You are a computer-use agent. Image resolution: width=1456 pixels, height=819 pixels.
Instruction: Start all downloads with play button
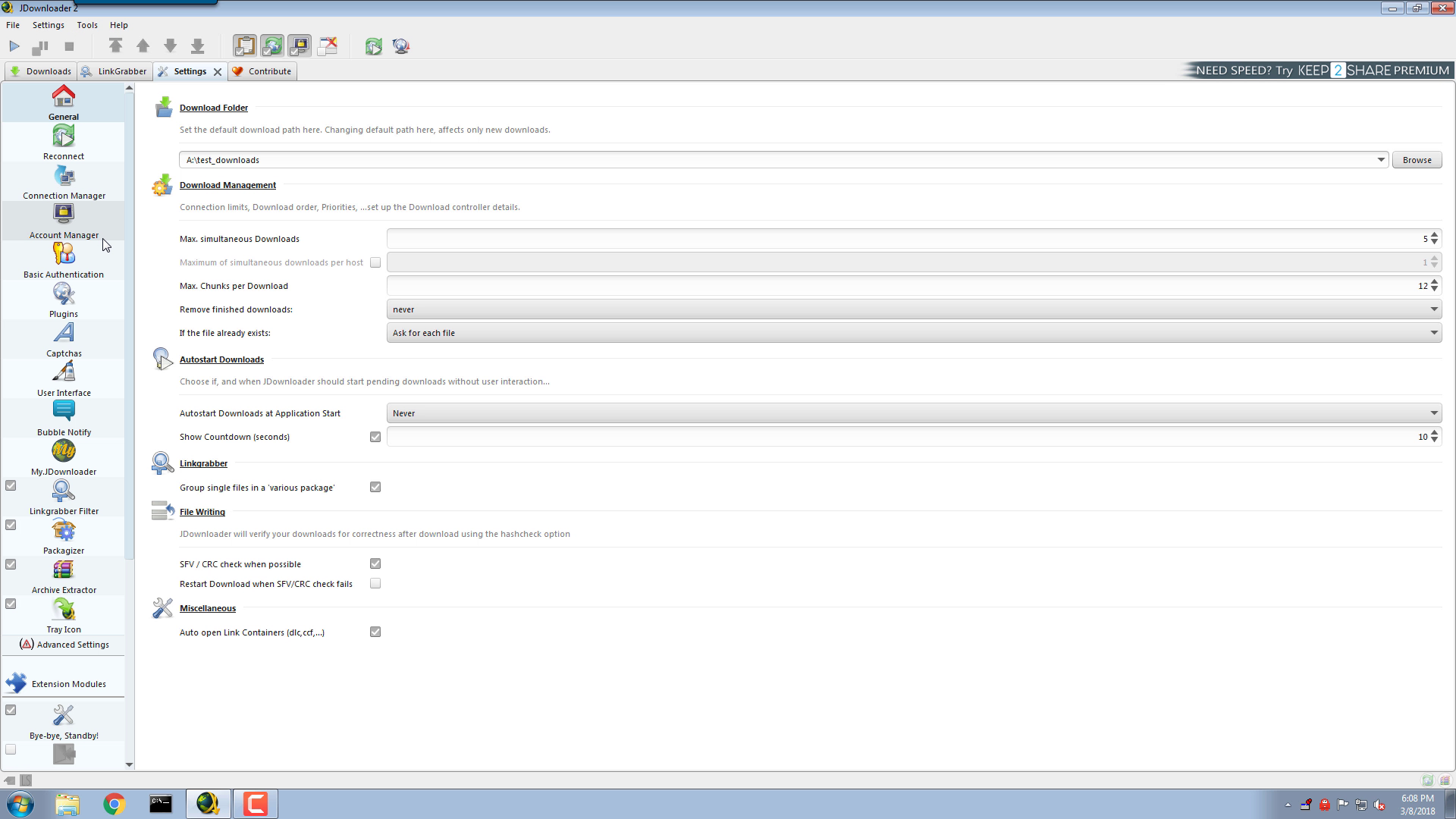pos(14,46)
